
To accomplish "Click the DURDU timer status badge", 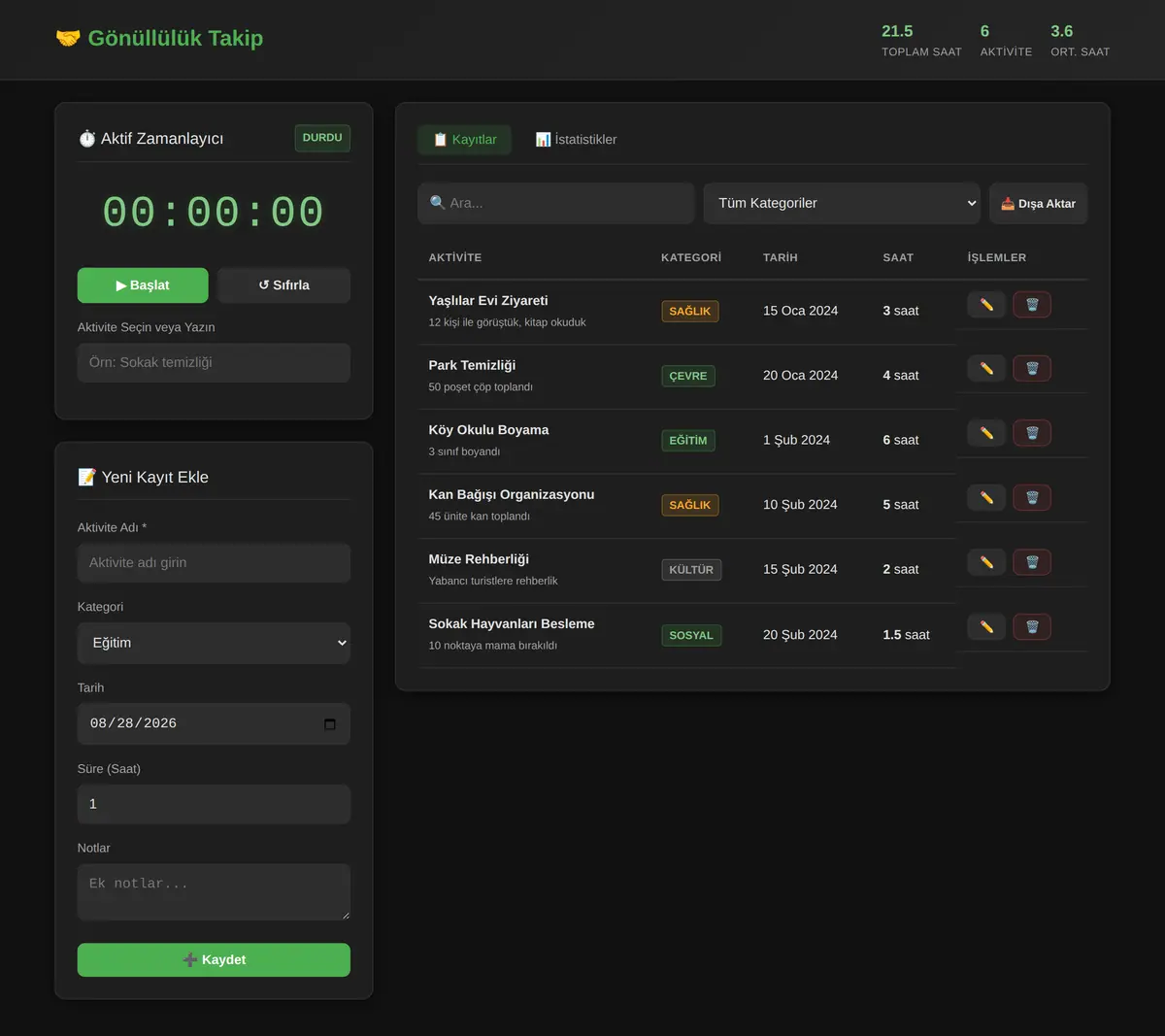I will [x=322, y=138].
